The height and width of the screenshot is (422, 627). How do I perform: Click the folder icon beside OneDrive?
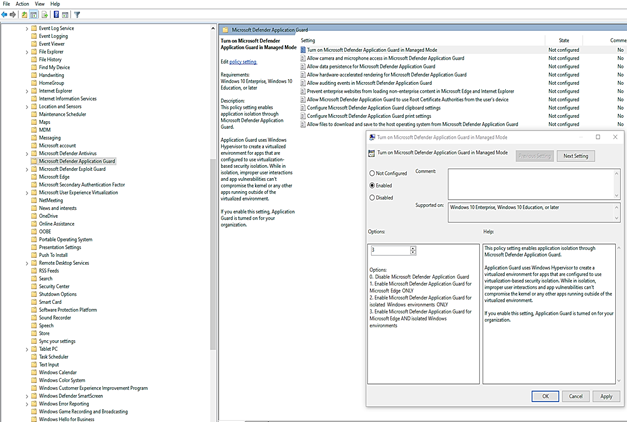(x=34, y=216)
